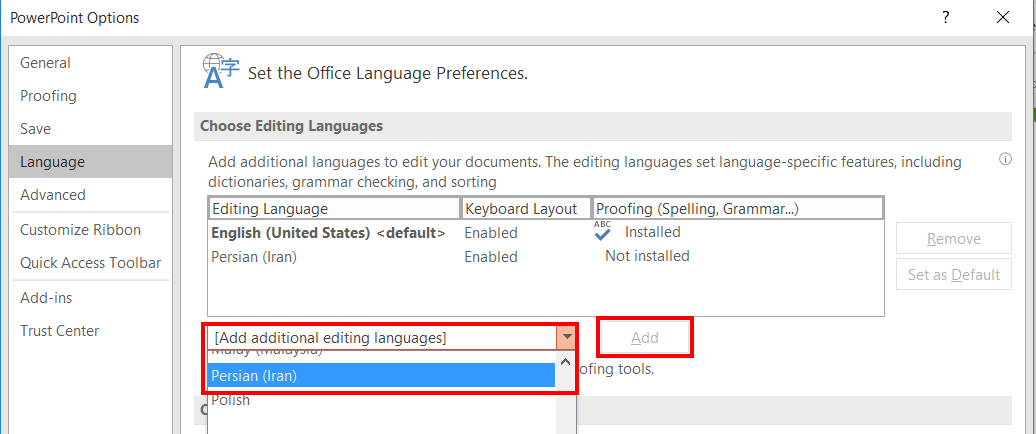Choose Persian (Iran) in dropdown list
Image resolution: width=1036 pixels, height=434 pixels.
pos(380,376)
